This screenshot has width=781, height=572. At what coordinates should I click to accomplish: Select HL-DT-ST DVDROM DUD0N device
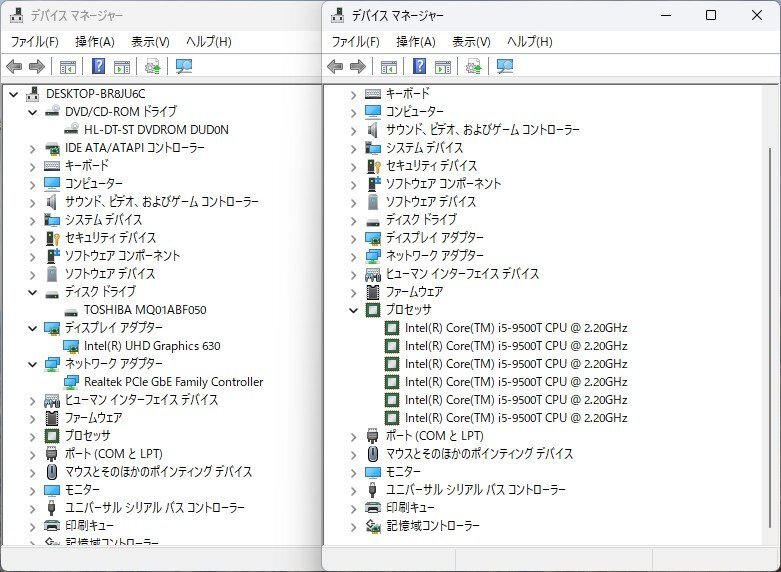coord(156,130)
